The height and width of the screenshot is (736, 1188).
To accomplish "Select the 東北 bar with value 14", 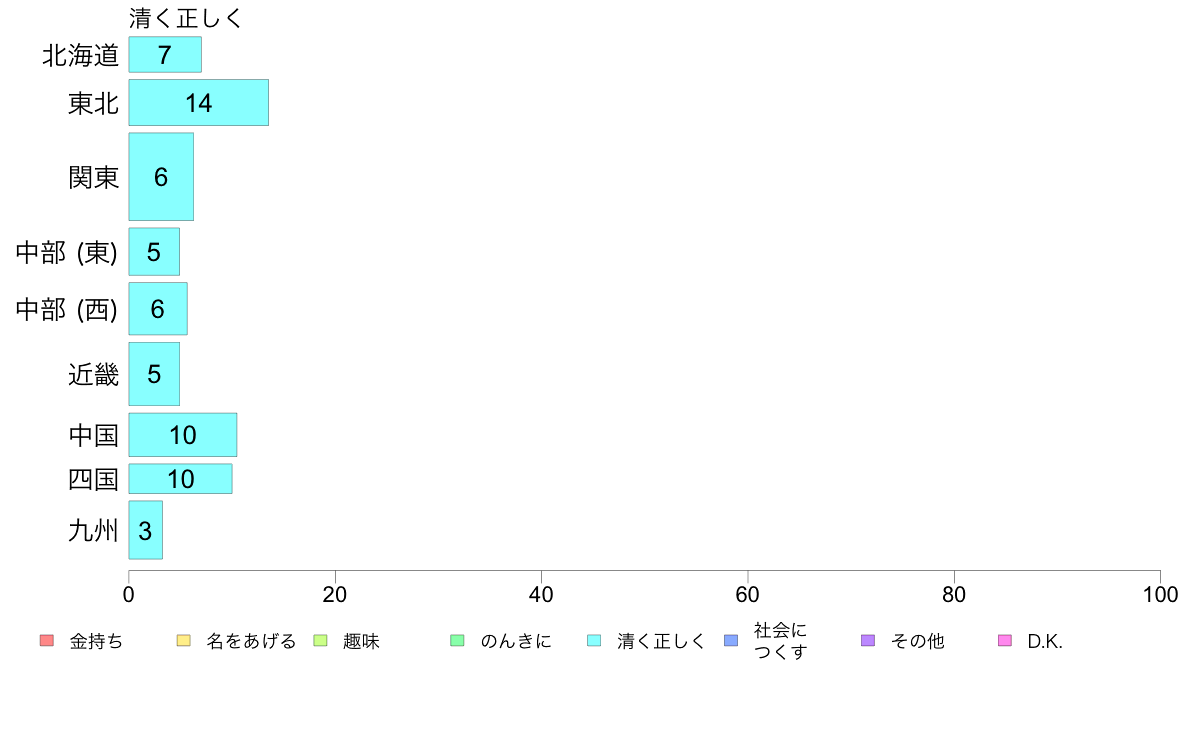I will click(199, 102).
